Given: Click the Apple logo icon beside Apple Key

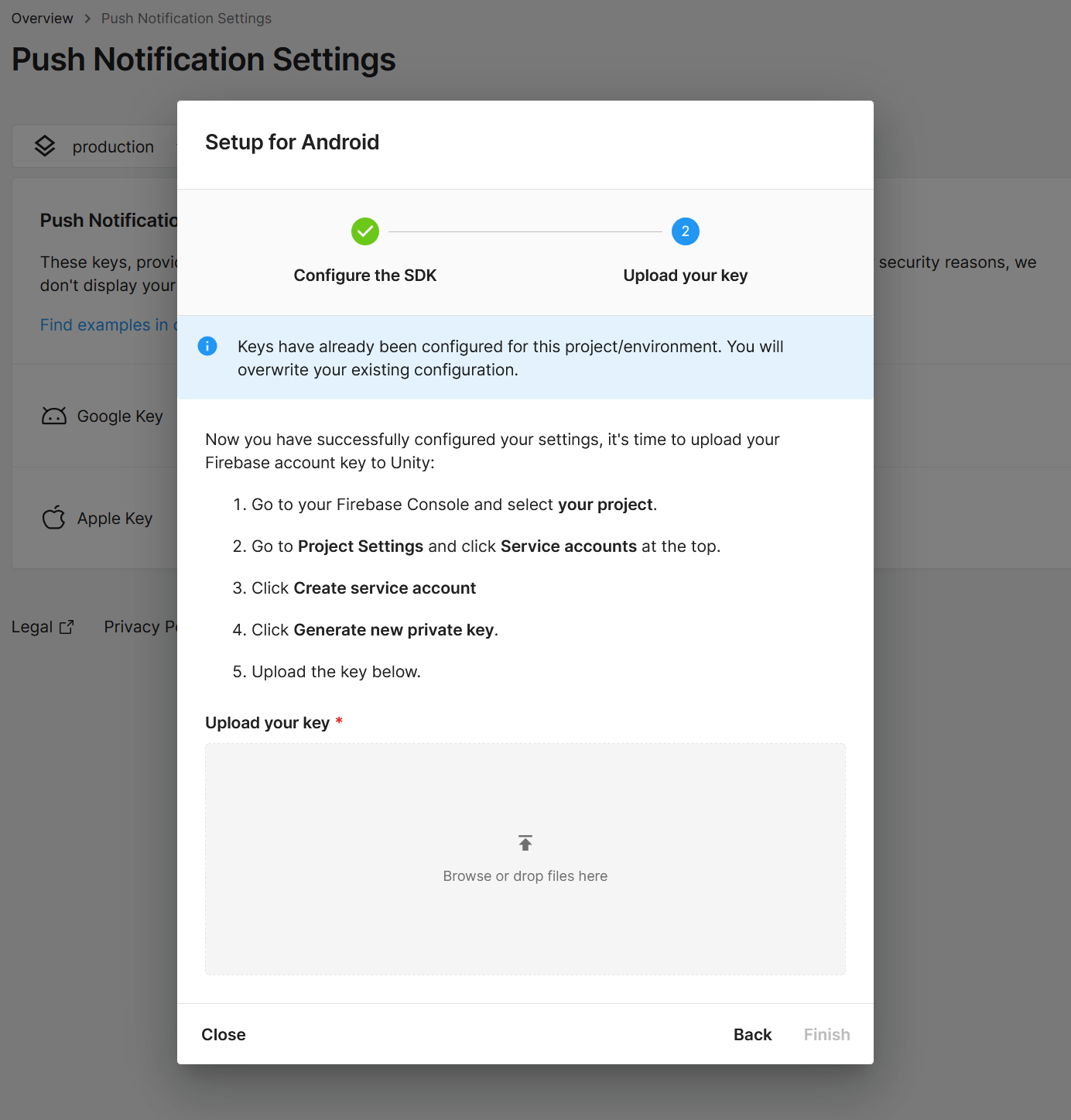Looking at the screenshot, I should (54, 518).
